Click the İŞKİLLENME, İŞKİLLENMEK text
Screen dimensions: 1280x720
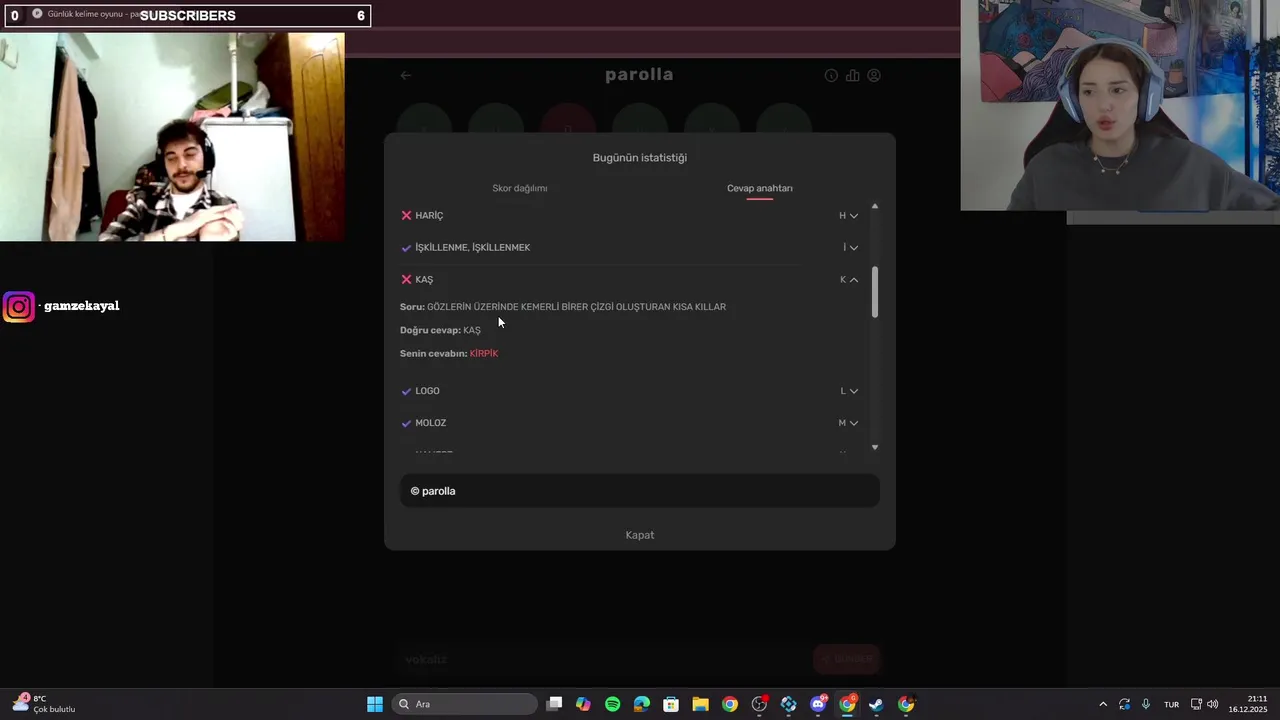coord(473,248)
